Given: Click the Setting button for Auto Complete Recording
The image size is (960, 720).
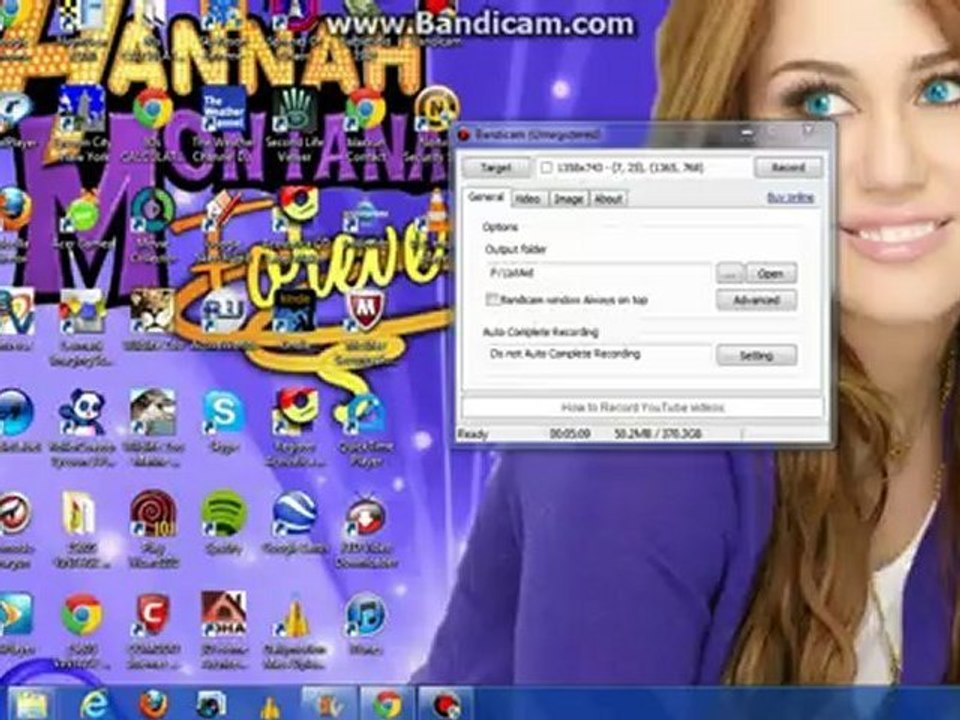Looking at the screenshot, I should click(757, 356).
